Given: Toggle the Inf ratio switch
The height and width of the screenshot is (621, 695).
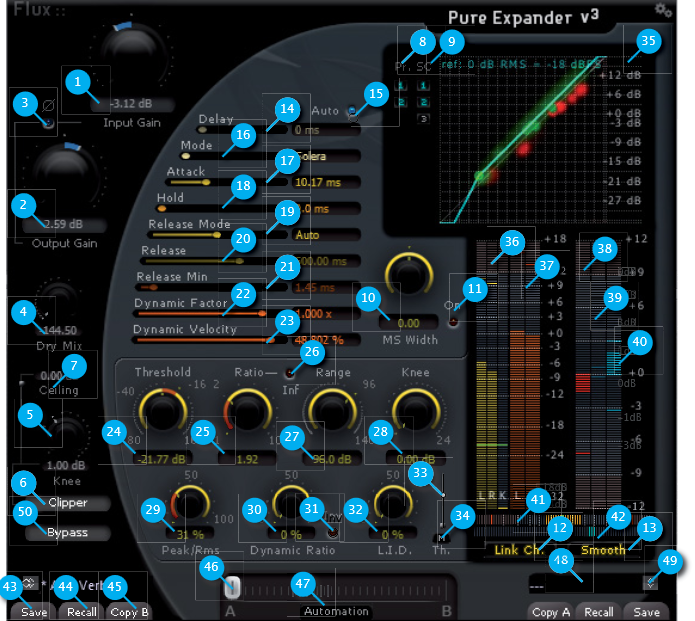Looking at the screenshot, I should (x=290, y=372).
